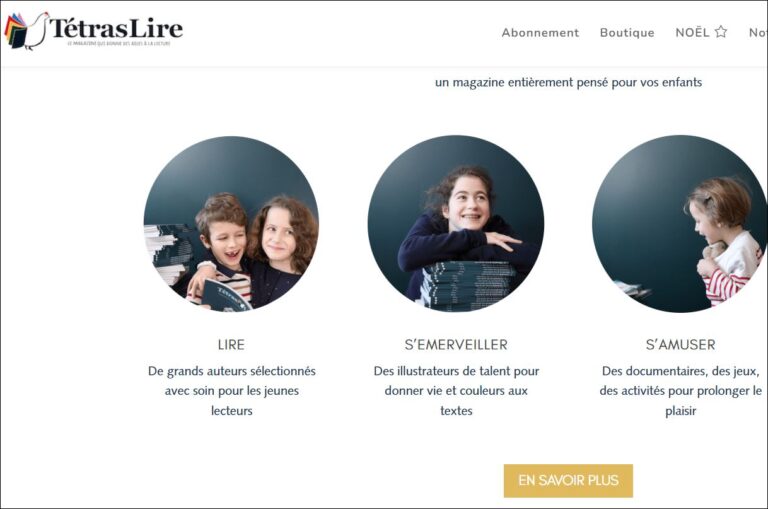This screenshot has height=509, width=768.
Task: Open the Boutique menu item
Action: 627,33
